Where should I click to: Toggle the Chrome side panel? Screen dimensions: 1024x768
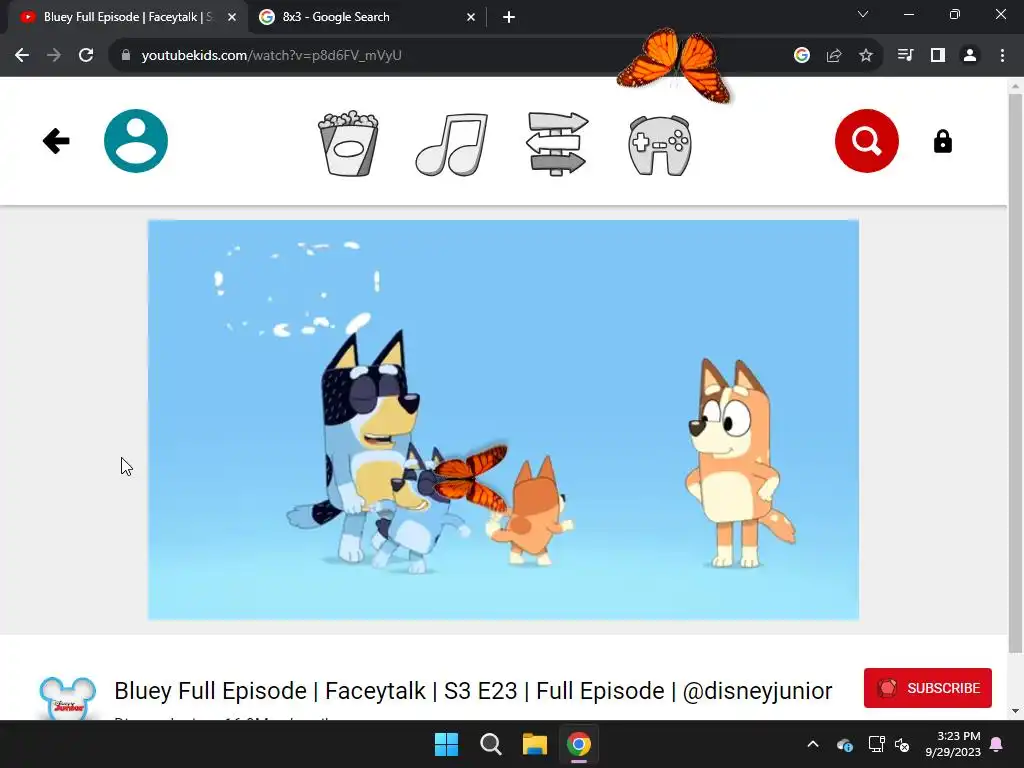[x=938, y=56]
